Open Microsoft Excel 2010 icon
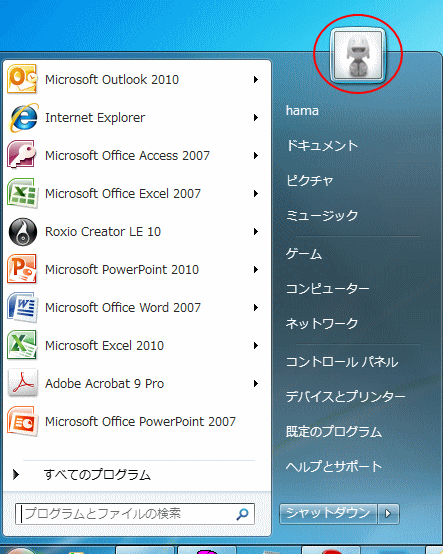Viewport: 443px width, 554px height. pyautogui.click(x=22, y=345)
